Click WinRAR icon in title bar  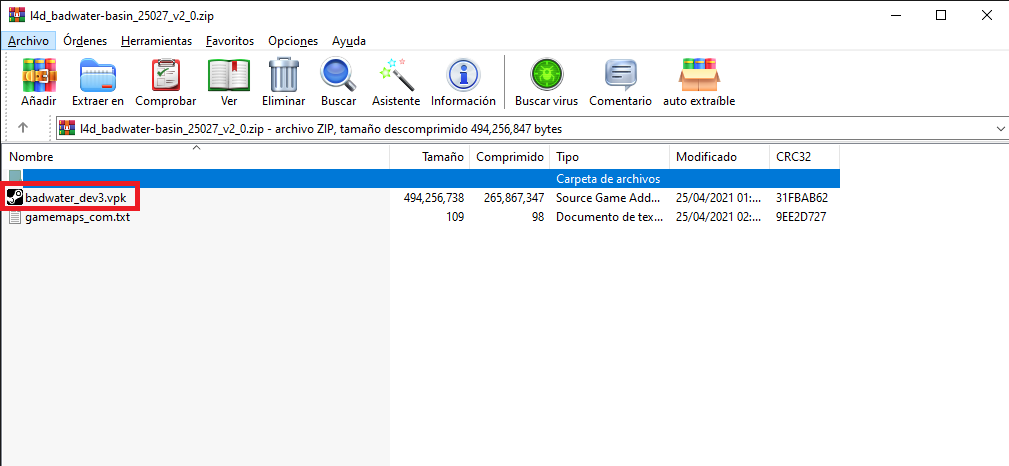click(x=17, y=15)
